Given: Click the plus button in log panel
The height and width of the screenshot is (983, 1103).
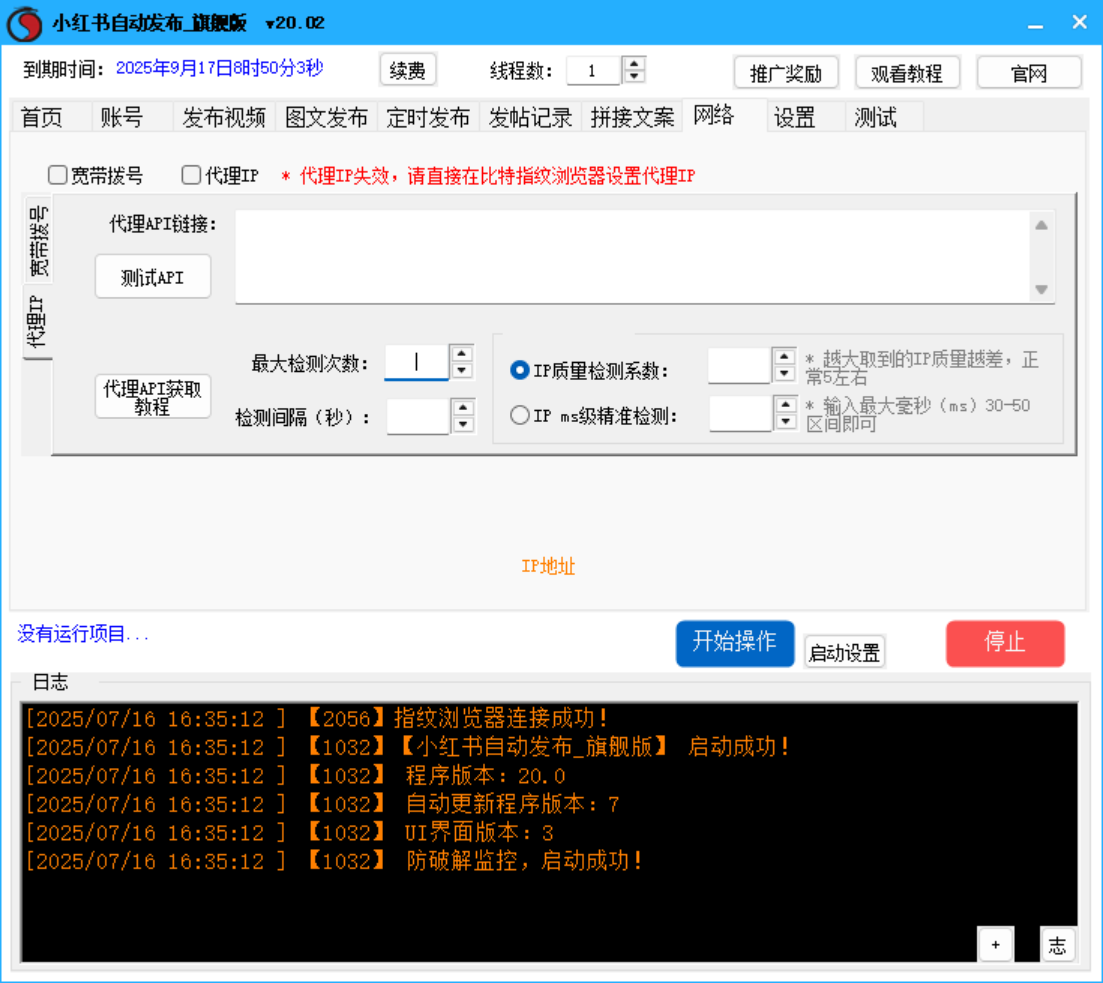Looking at the screenshot, I should (995, 944).
